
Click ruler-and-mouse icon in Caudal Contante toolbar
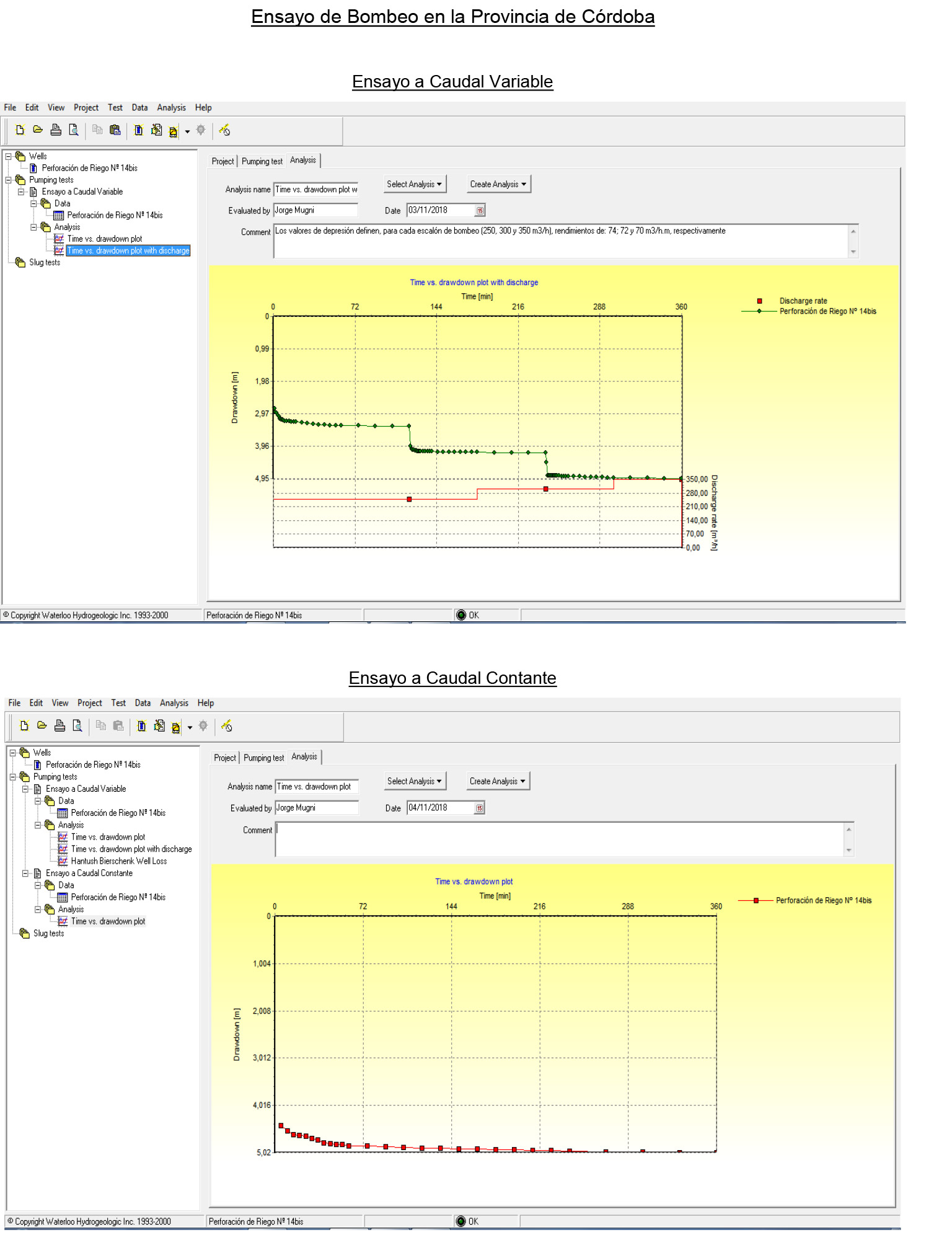[x=227, y=726]
